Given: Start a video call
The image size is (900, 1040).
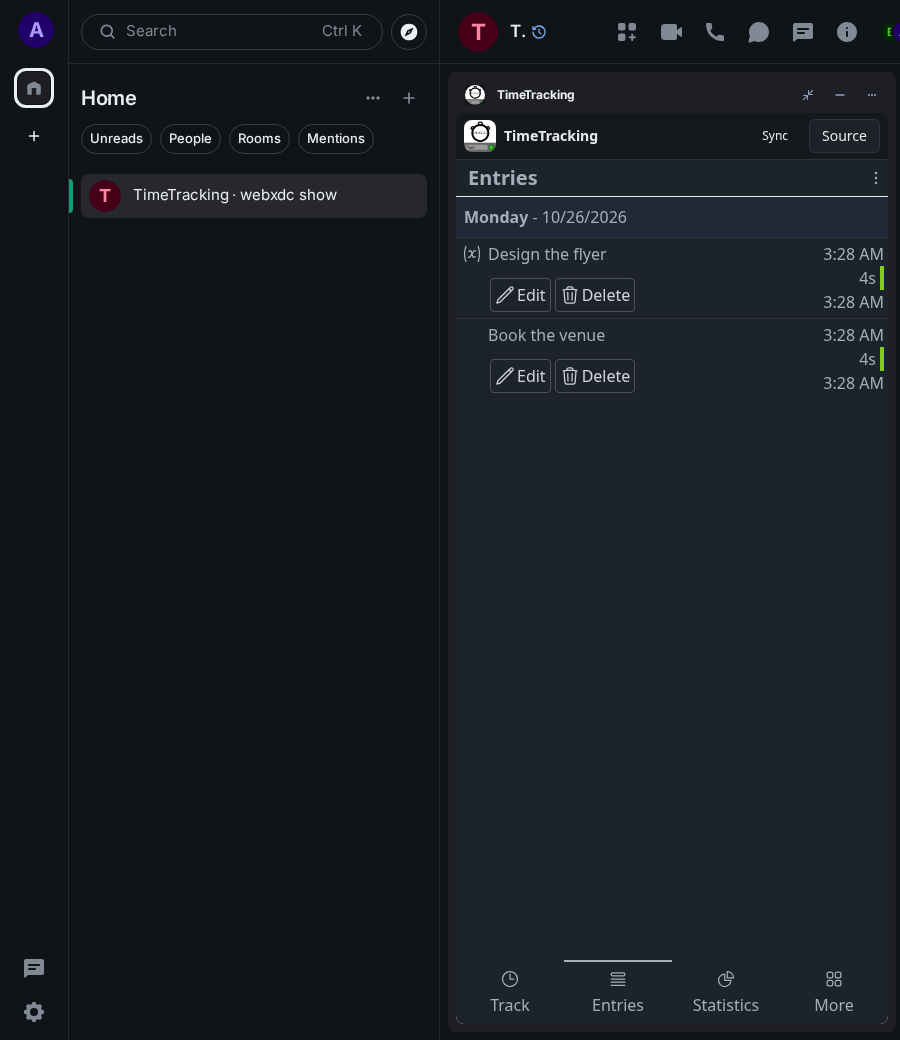Looking at the screenshot, I should 671,32.
